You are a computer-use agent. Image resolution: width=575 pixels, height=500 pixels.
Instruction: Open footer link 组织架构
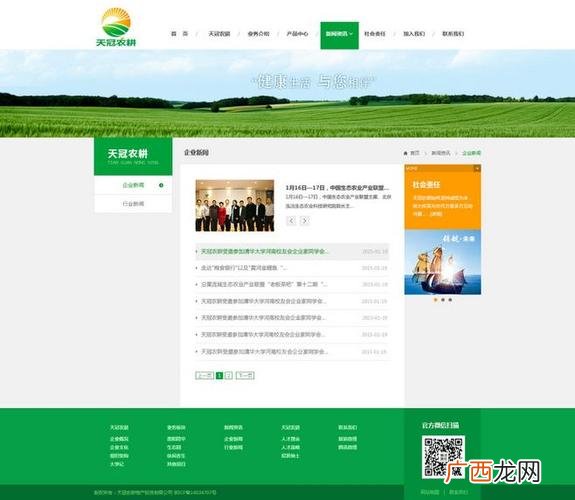click(x=119, y=456)
